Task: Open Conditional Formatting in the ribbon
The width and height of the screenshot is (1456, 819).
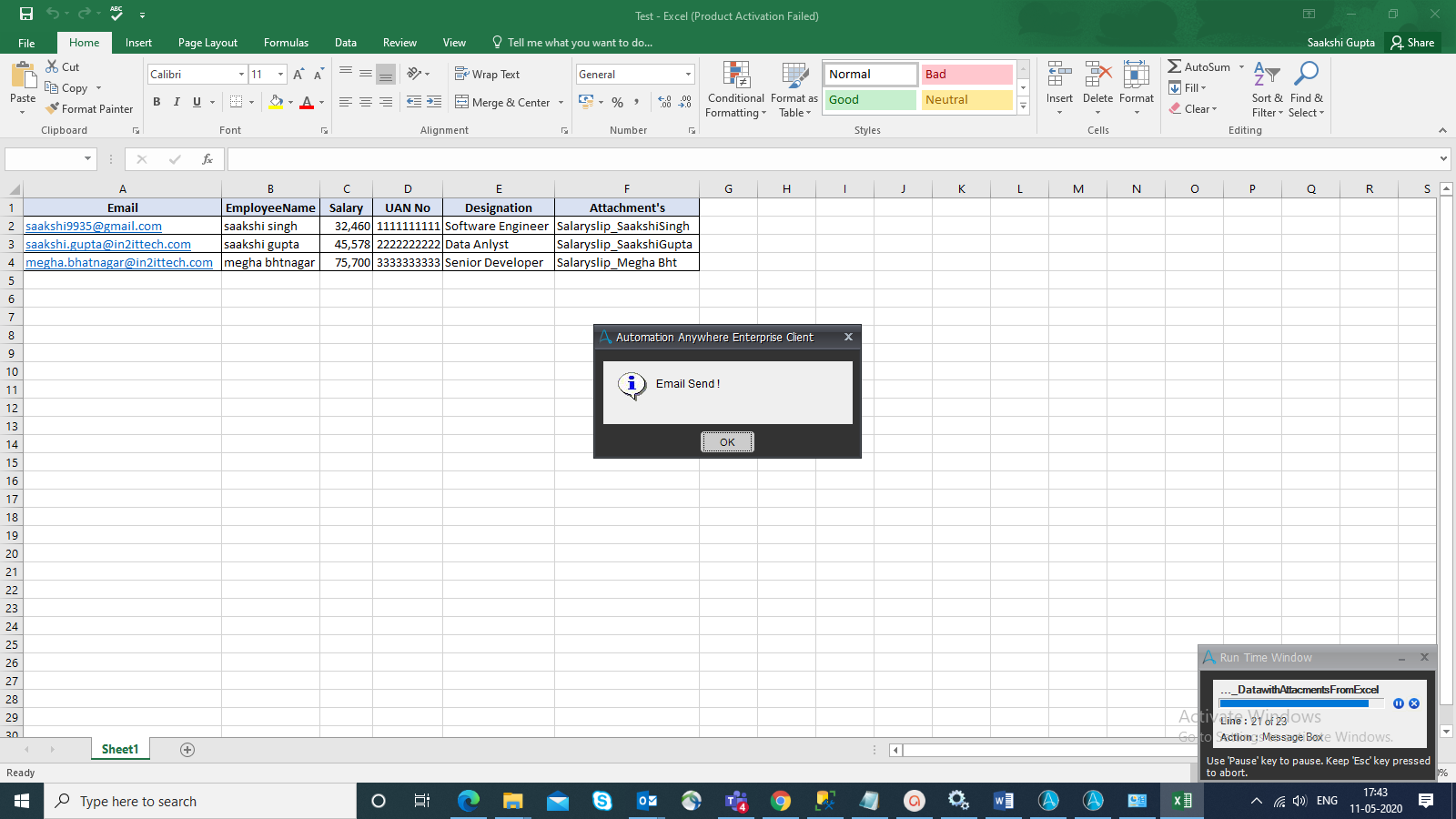Action: [x=735, y=89]
